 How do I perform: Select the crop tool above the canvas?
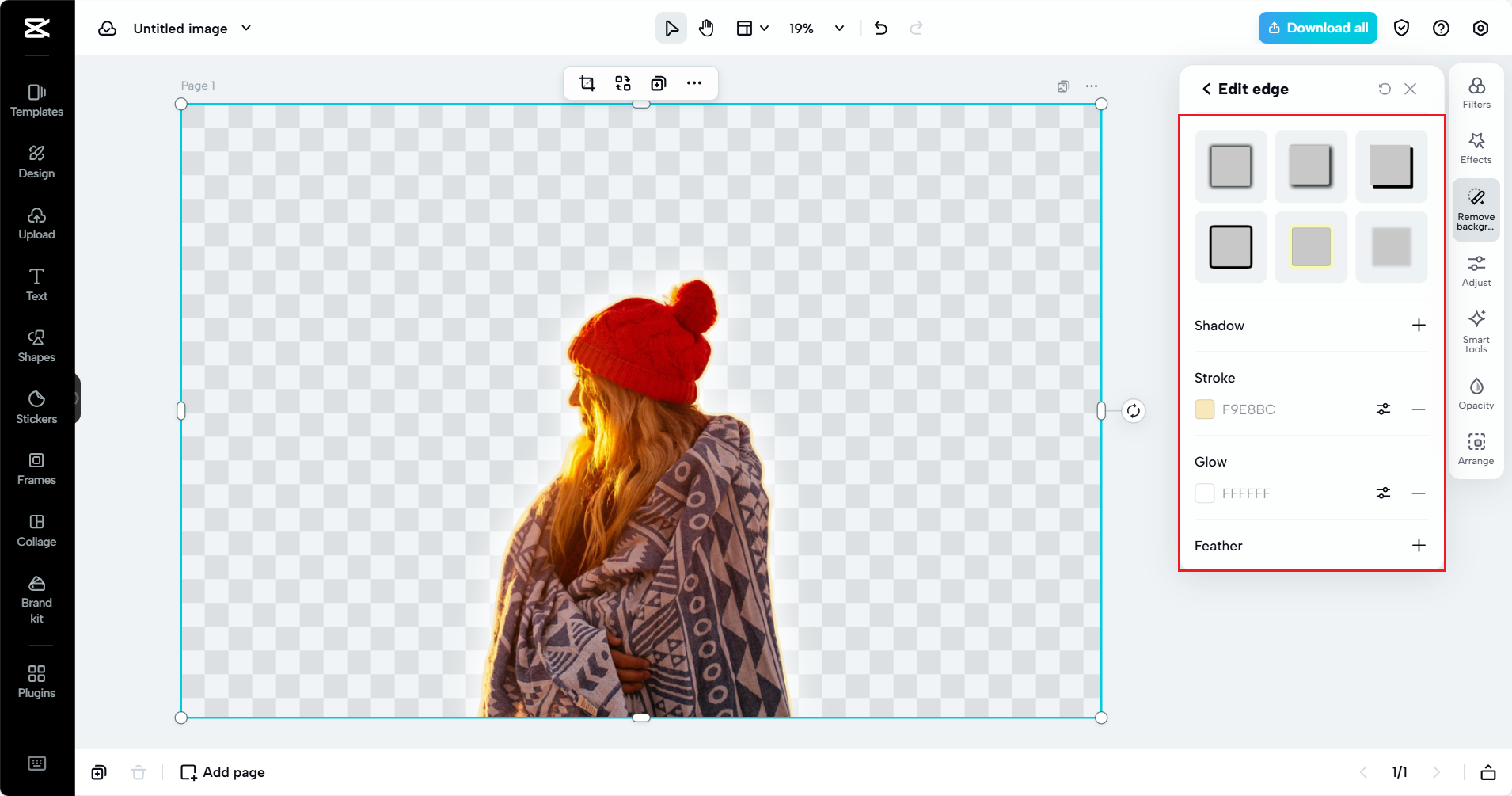(x=587, y=82)
